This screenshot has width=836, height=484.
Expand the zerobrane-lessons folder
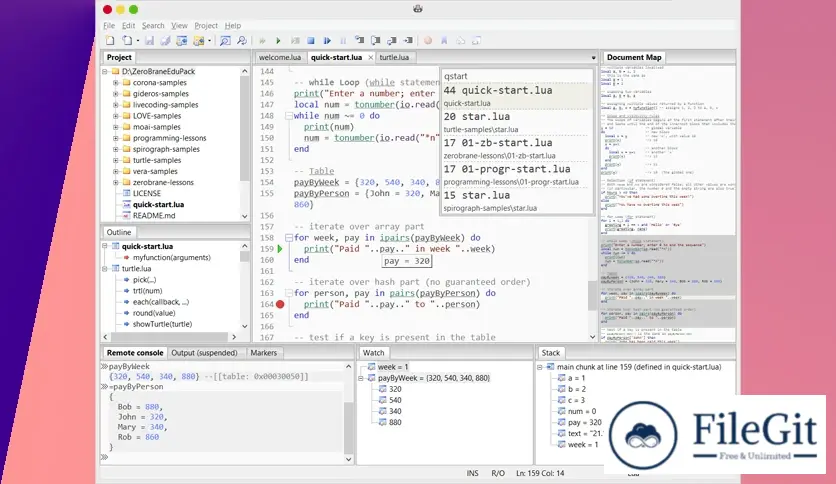point(116,182)
